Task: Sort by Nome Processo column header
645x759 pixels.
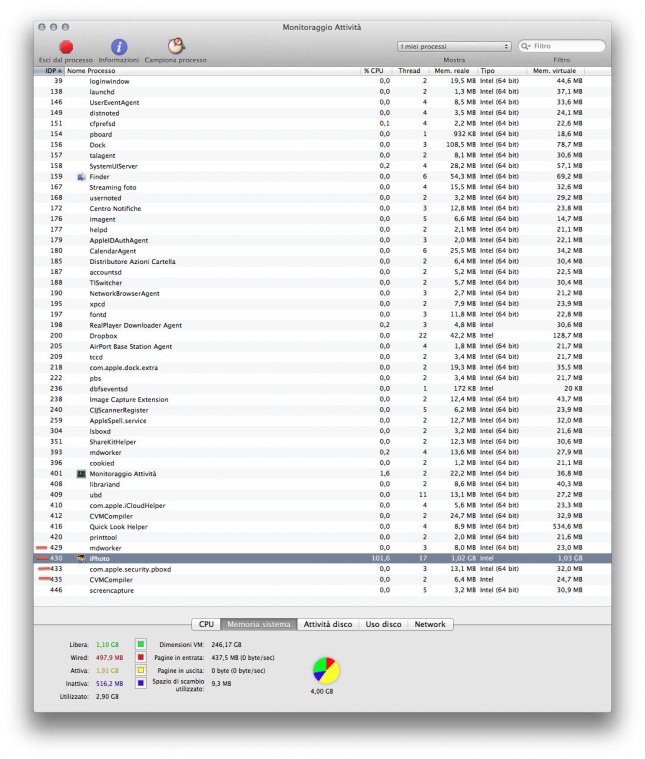Action: coord(213,71)
